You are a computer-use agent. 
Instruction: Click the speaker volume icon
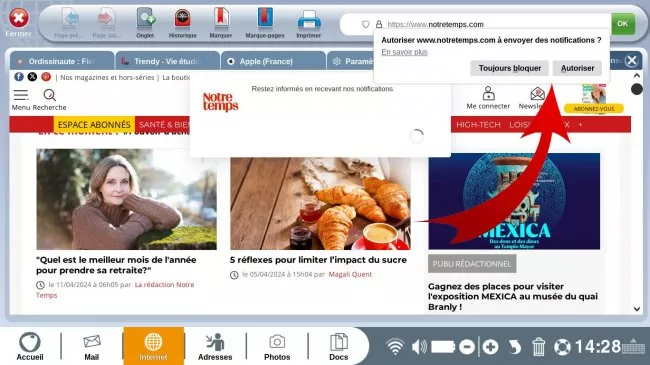(419, 346)
